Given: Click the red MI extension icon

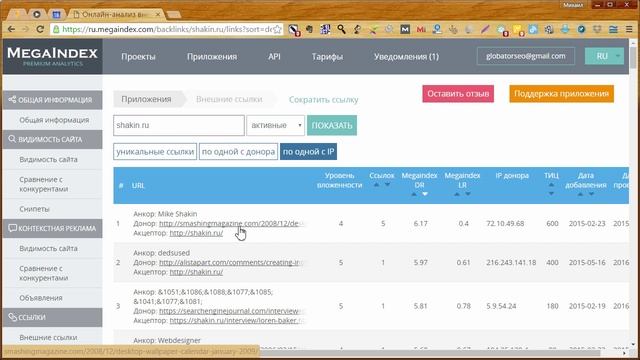Looking at the screenshot, I should [421, 29].
